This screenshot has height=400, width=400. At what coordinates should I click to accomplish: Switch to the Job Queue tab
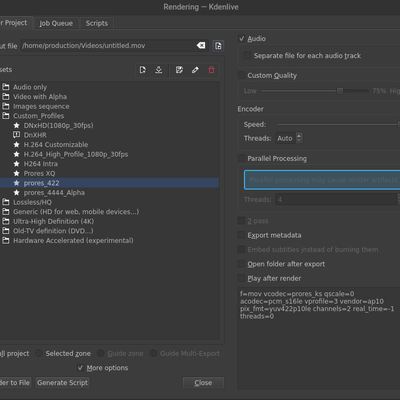[x=56, y=23]
